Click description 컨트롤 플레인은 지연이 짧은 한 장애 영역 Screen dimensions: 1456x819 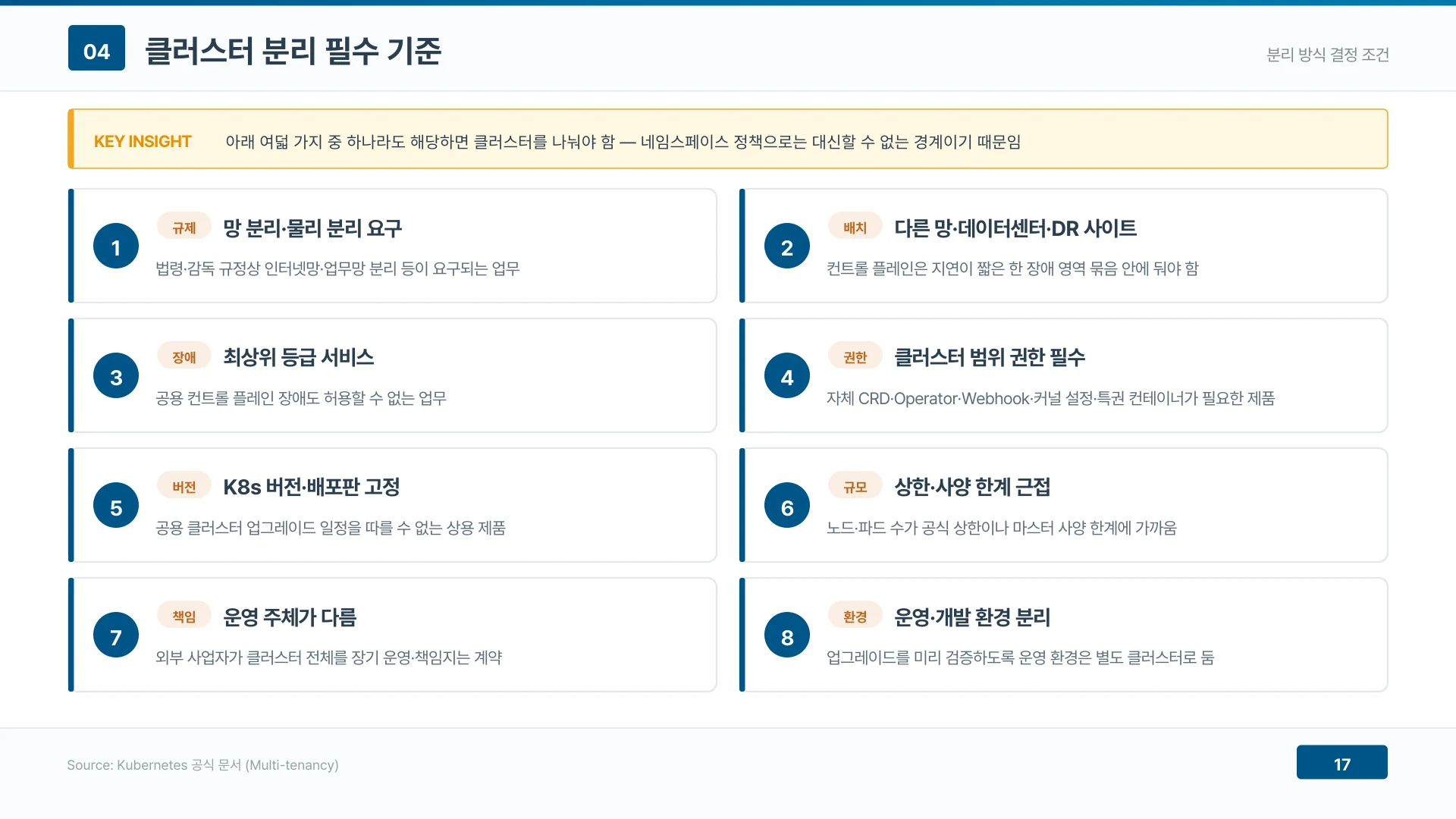pyautogui.click(x=1012, y=268)
